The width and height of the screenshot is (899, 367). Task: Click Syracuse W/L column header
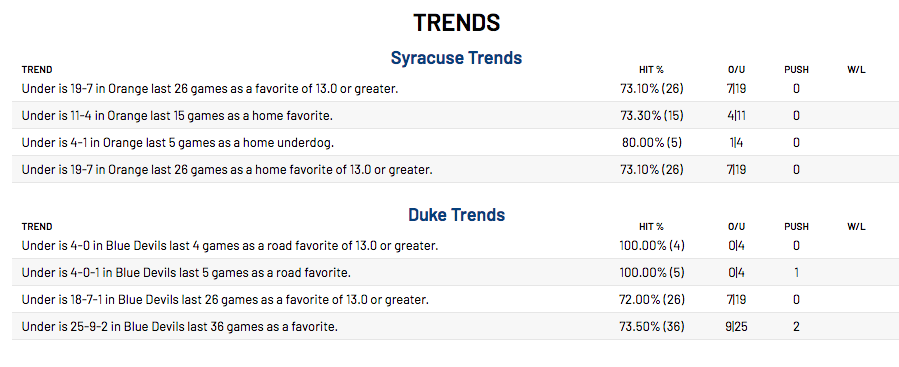point(857,70)
